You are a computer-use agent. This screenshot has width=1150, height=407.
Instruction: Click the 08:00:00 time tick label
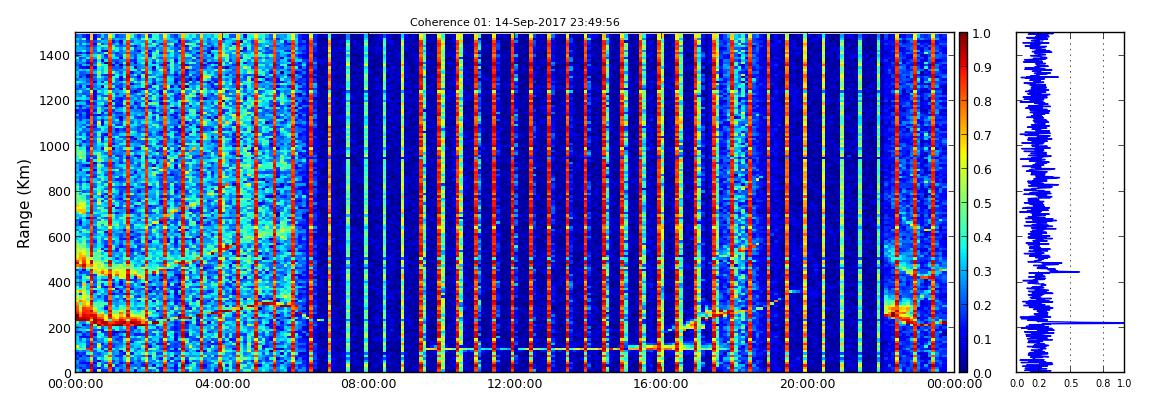(x=366, y=384)
